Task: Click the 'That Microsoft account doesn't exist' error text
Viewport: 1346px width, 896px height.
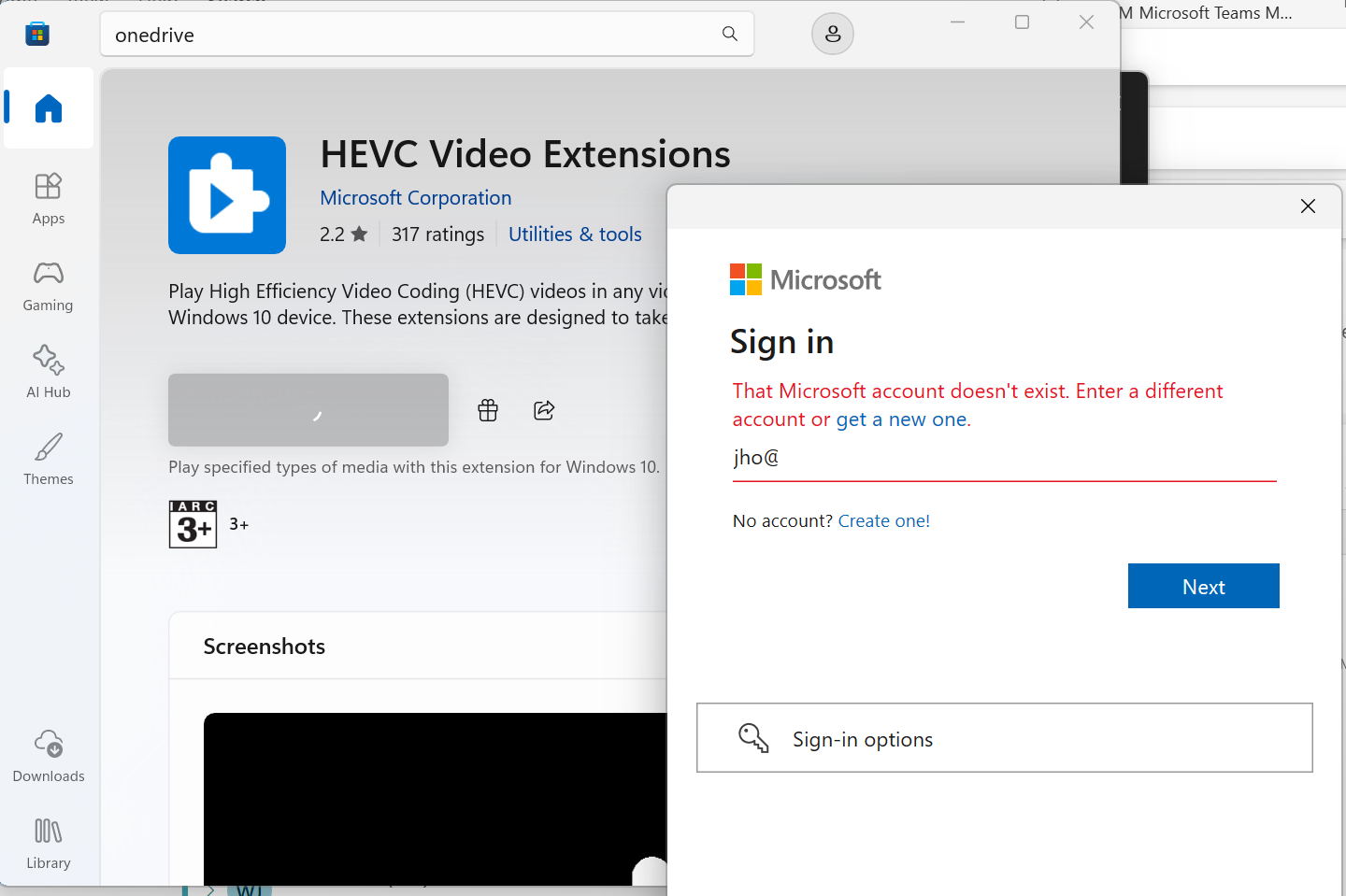Action: 978,405
